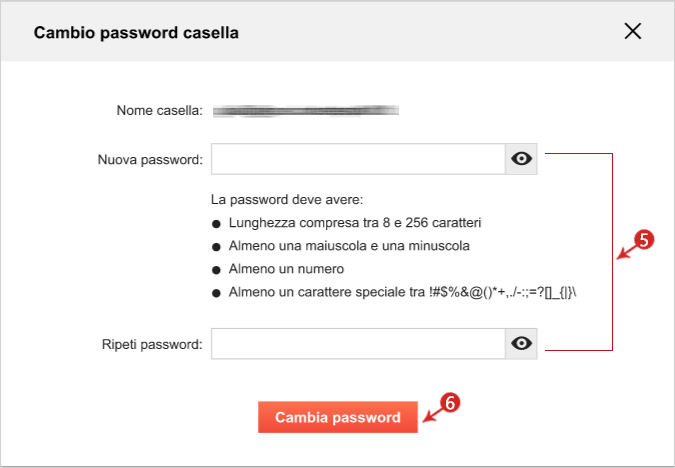Click the maiuscola e minuscola rule
The height and width of the screenshot is (468, 675).
349,246
